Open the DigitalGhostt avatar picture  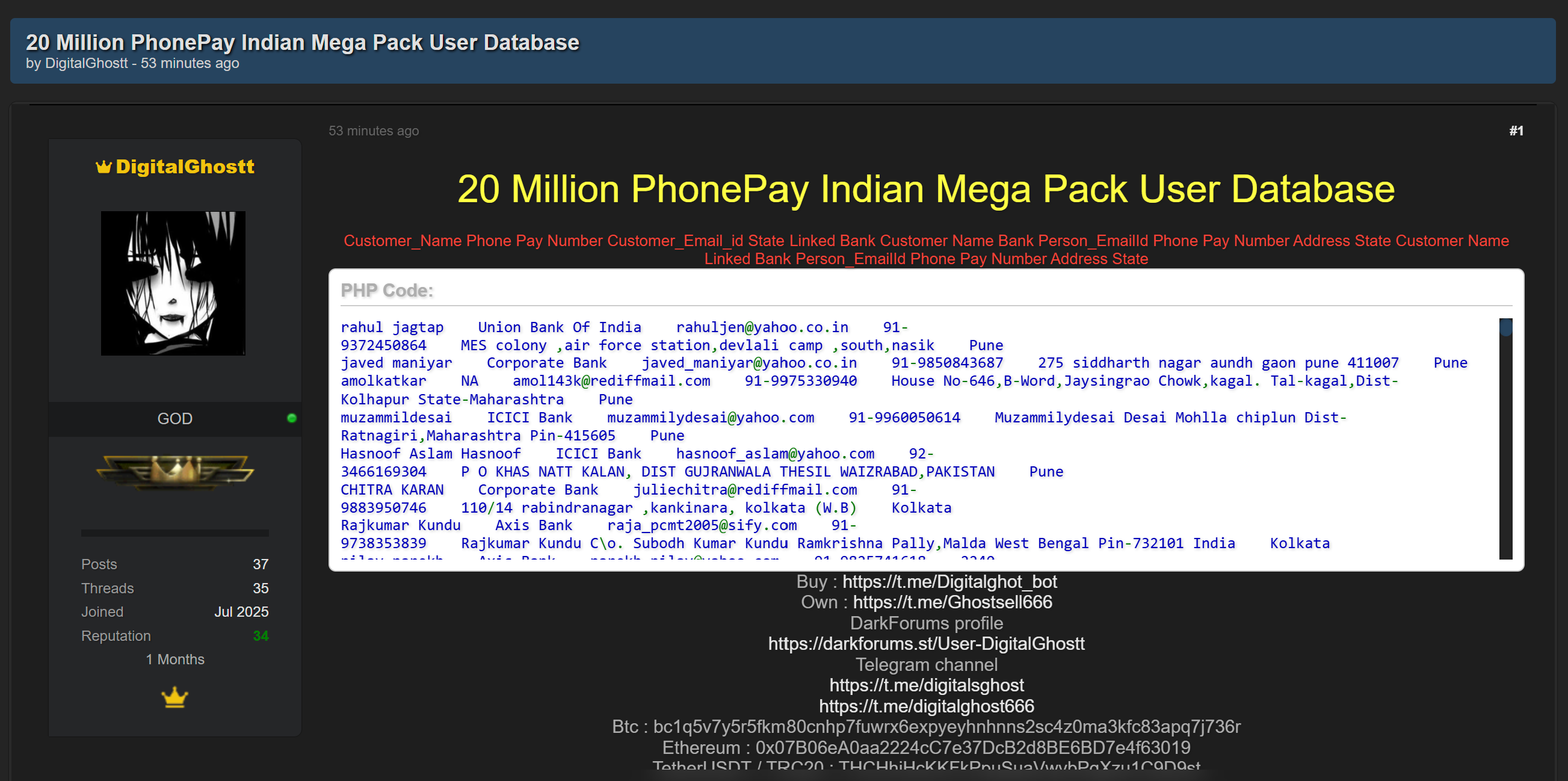pos(173,283)
